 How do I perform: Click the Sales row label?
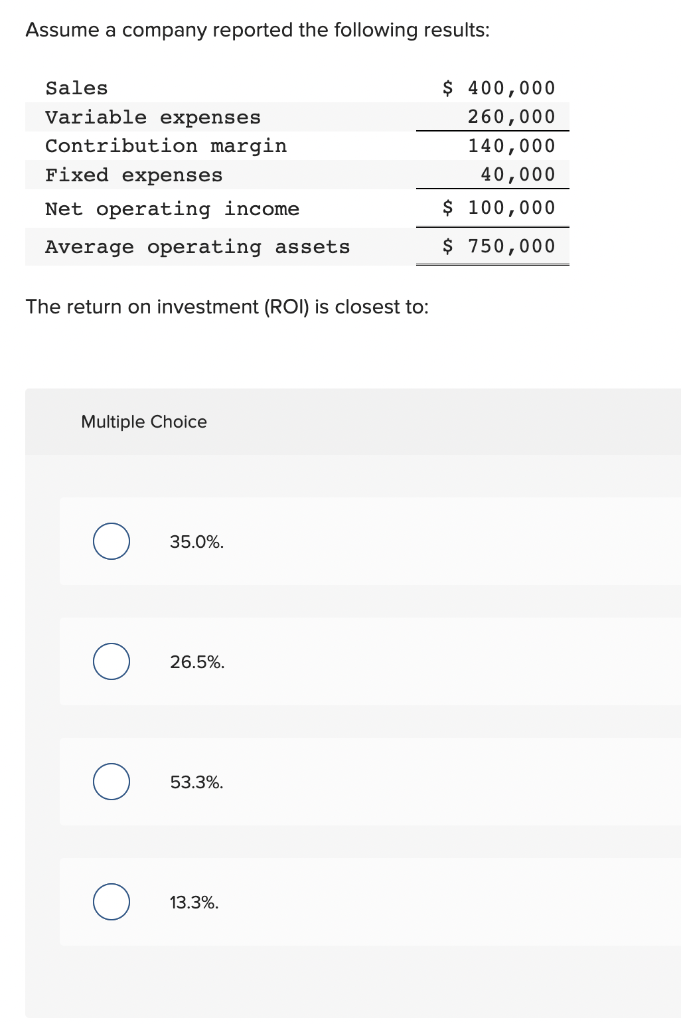pyautogui.click(x=76, y=88)
